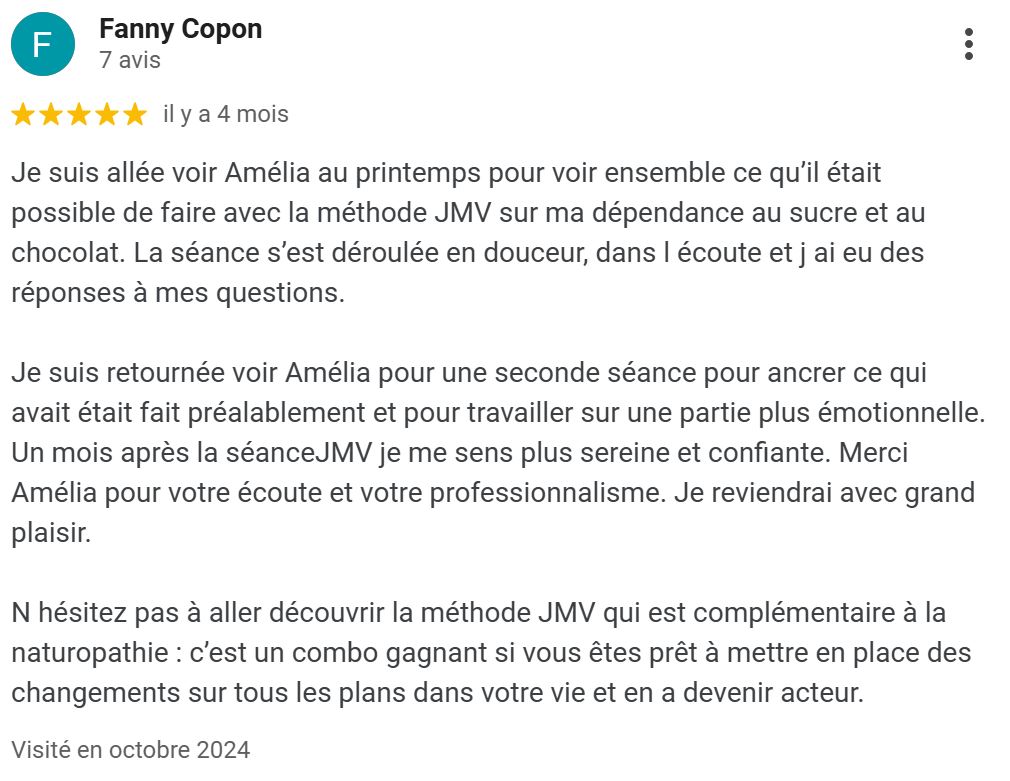Select the third gold rating star
The image size is (1010, 781).
coord(79,115)
